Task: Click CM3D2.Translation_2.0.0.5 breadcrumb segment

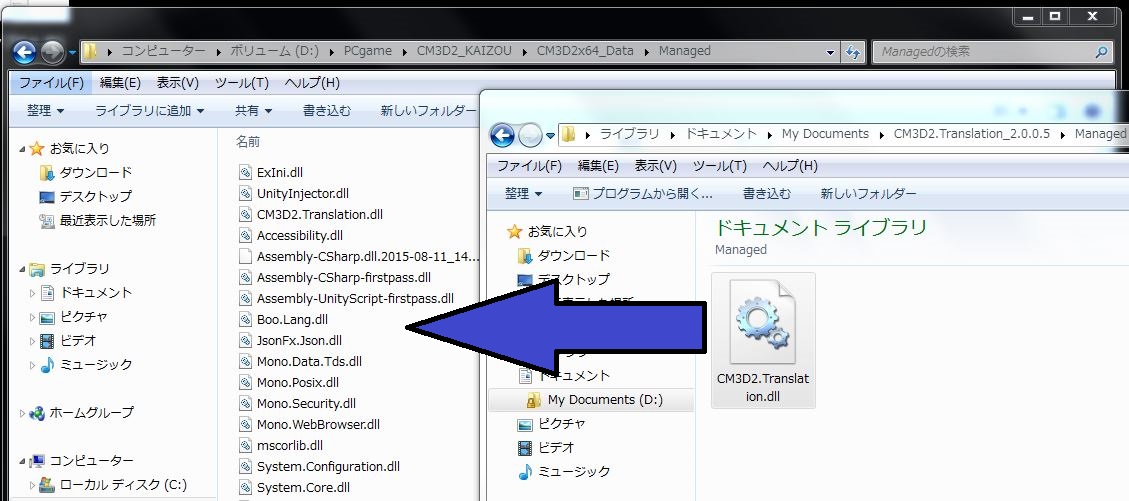Action: tap(972, 134)
